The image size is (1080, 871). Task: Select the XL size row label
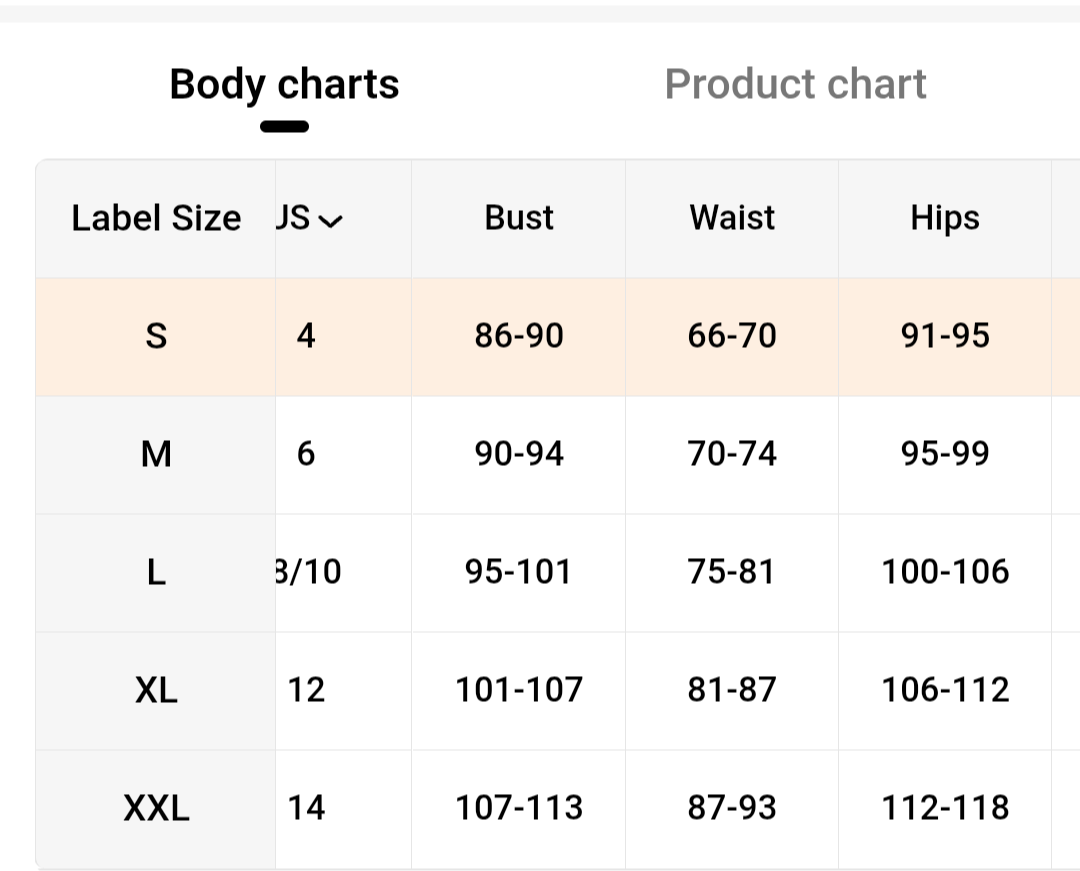(156, 690)
